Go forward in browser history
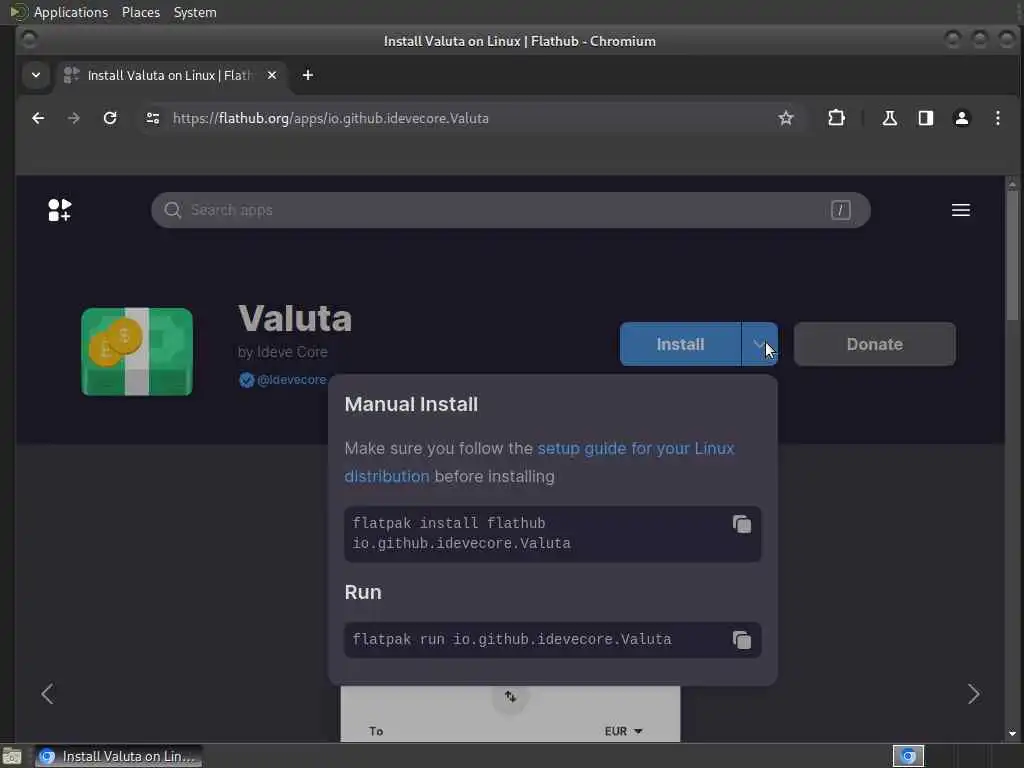The image size is (1024, 768). pos(74,118)
